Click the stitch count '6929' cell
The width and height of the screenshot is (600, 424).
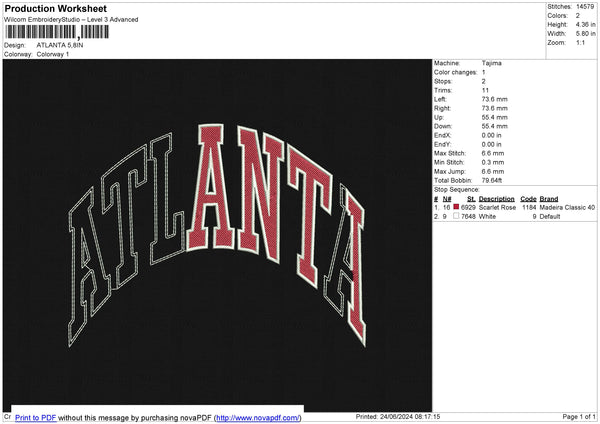468,207
